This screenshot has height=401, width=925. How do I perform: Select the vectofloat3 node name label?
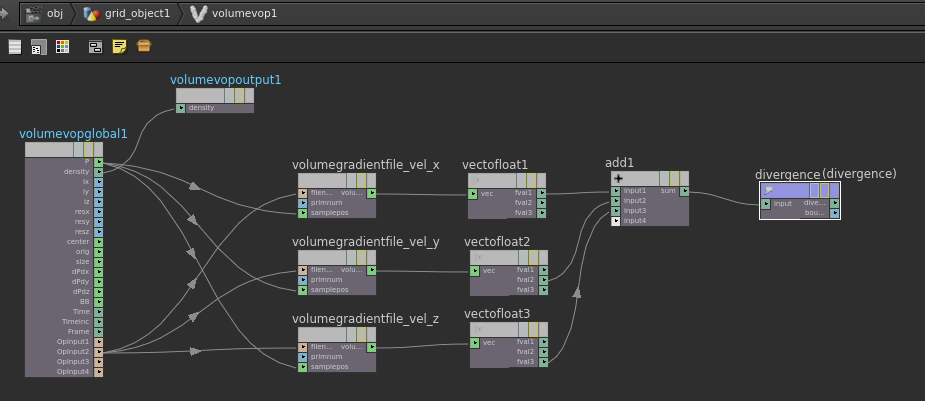coord(497,313)
